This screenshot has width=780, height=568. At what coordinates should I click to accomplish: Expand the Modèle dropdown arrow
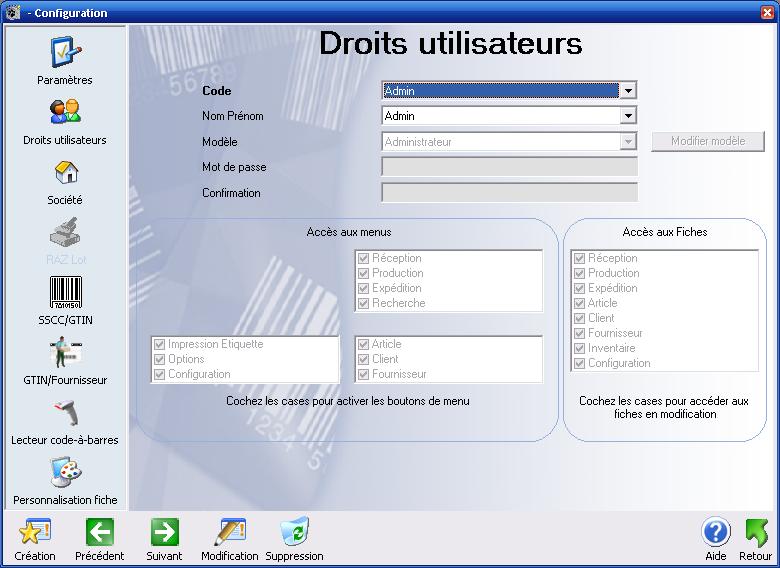628,142
